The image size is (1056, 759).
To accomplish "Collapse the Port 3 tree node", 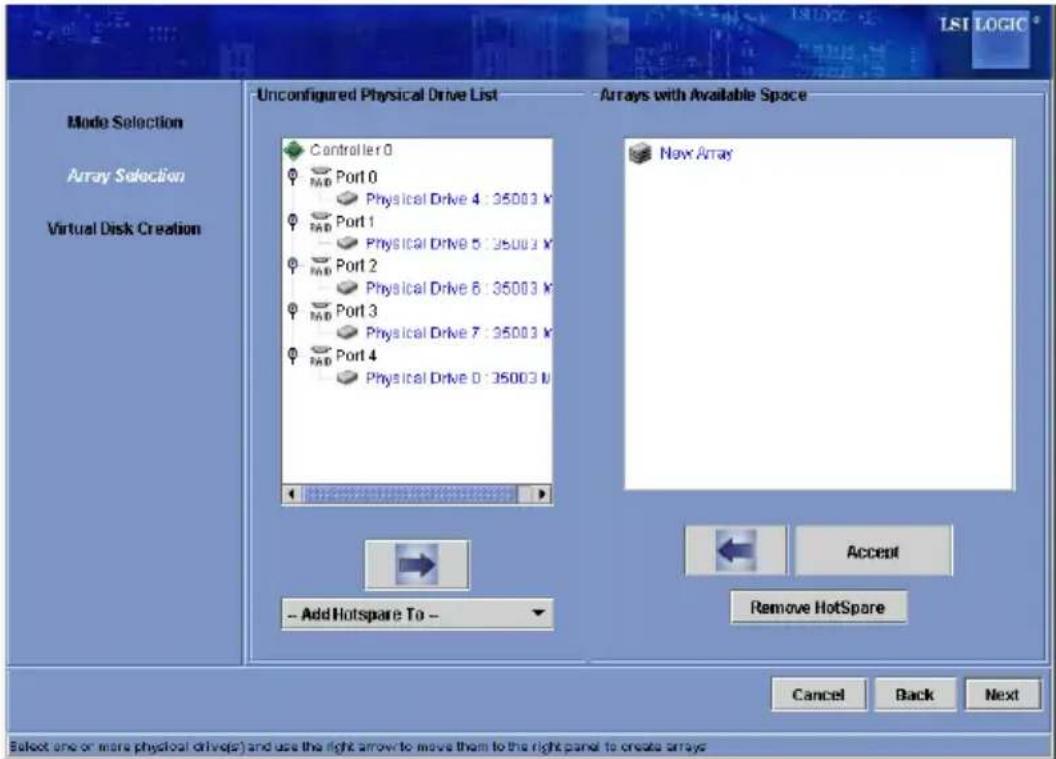I will click(x=292, y=311).
